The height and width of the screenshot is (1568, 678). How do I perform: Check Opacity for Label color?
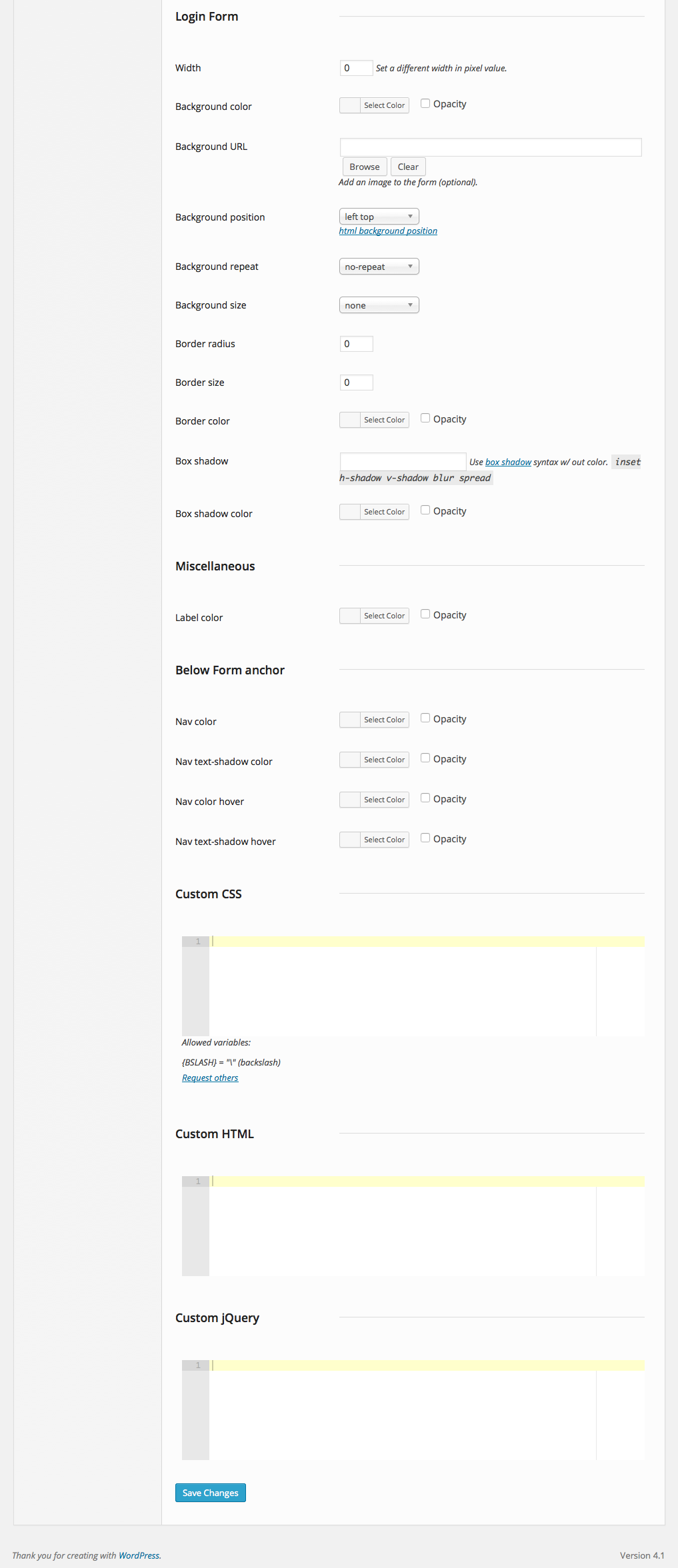[425, 614]
